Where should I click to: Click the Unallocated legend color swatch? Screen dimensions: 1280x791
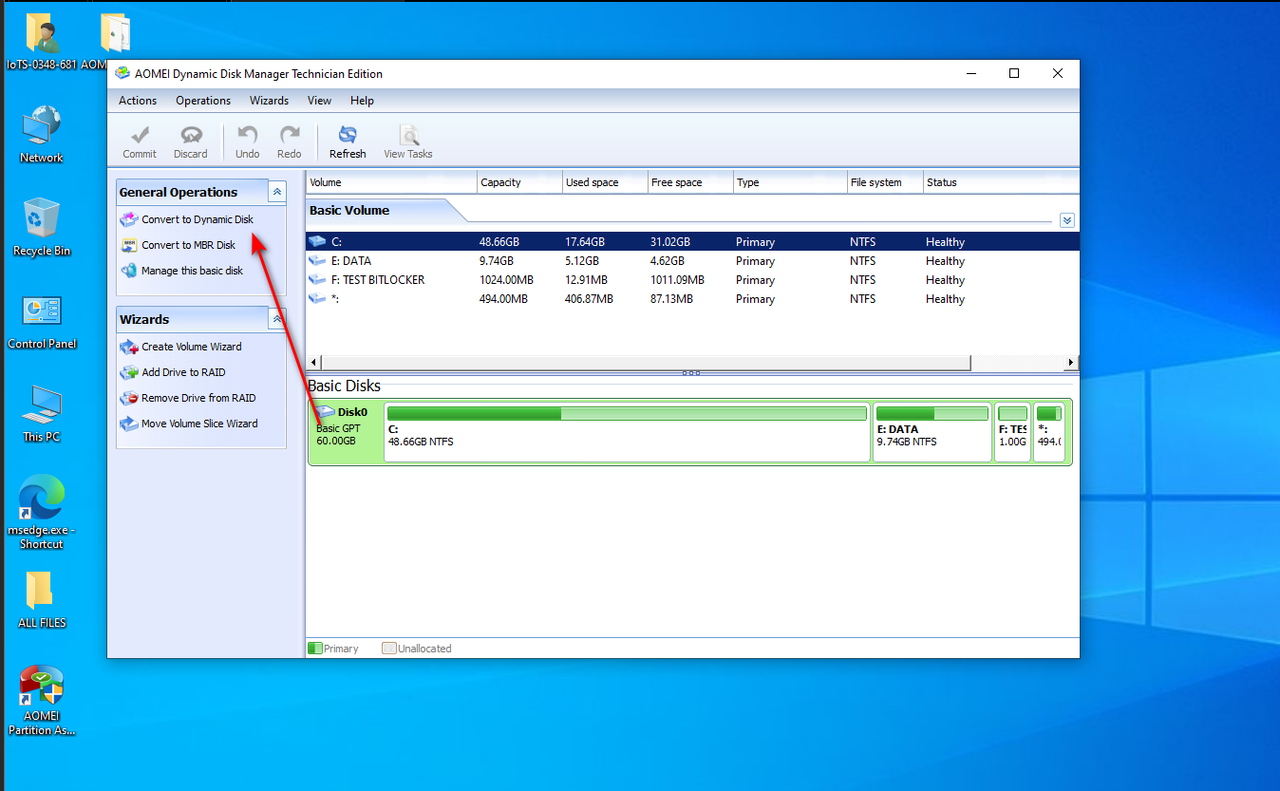[x=389, y=649]
